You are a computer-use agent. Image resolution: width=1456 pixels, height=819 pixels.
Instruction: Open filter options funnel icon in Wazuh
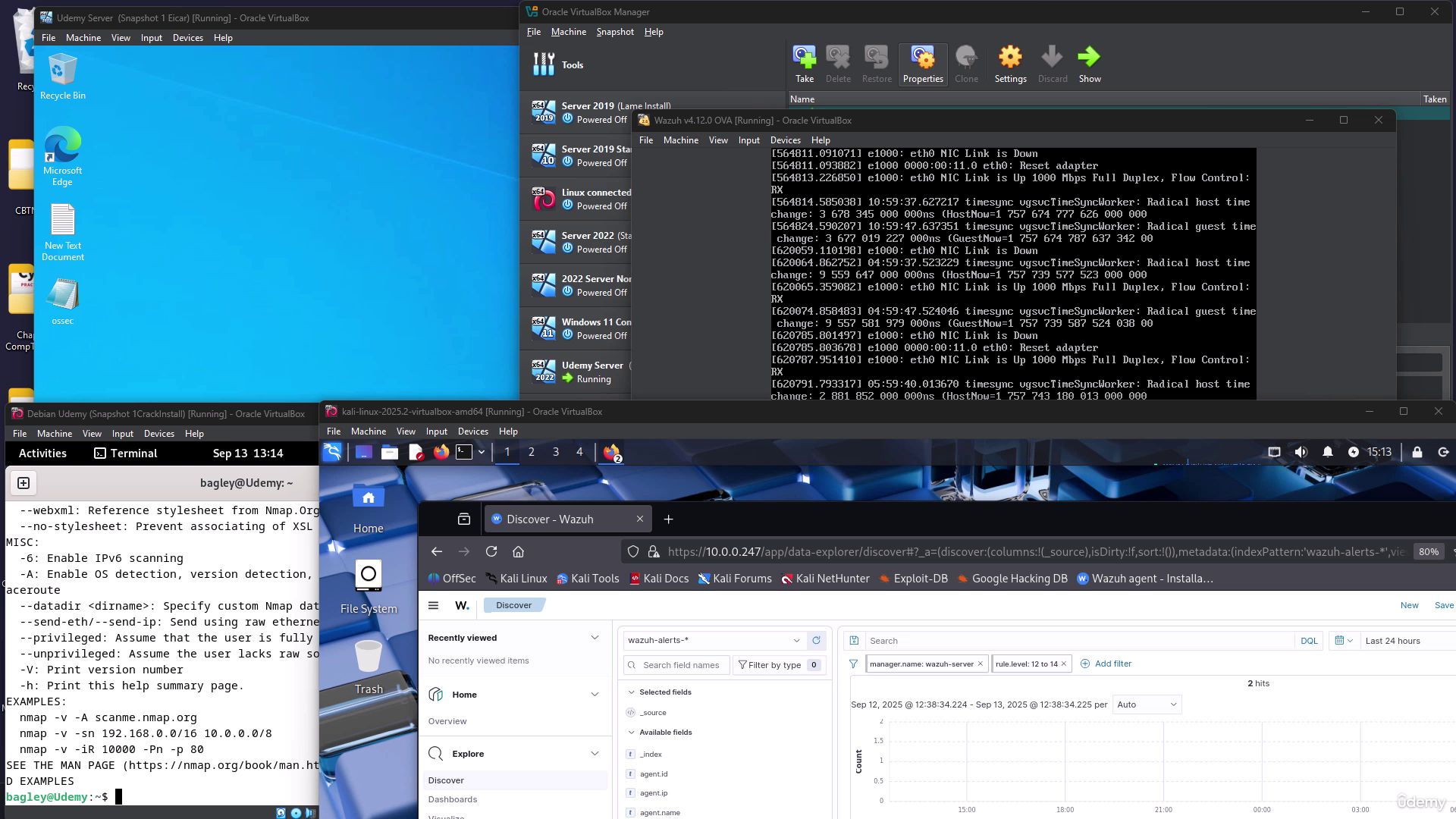853,664
